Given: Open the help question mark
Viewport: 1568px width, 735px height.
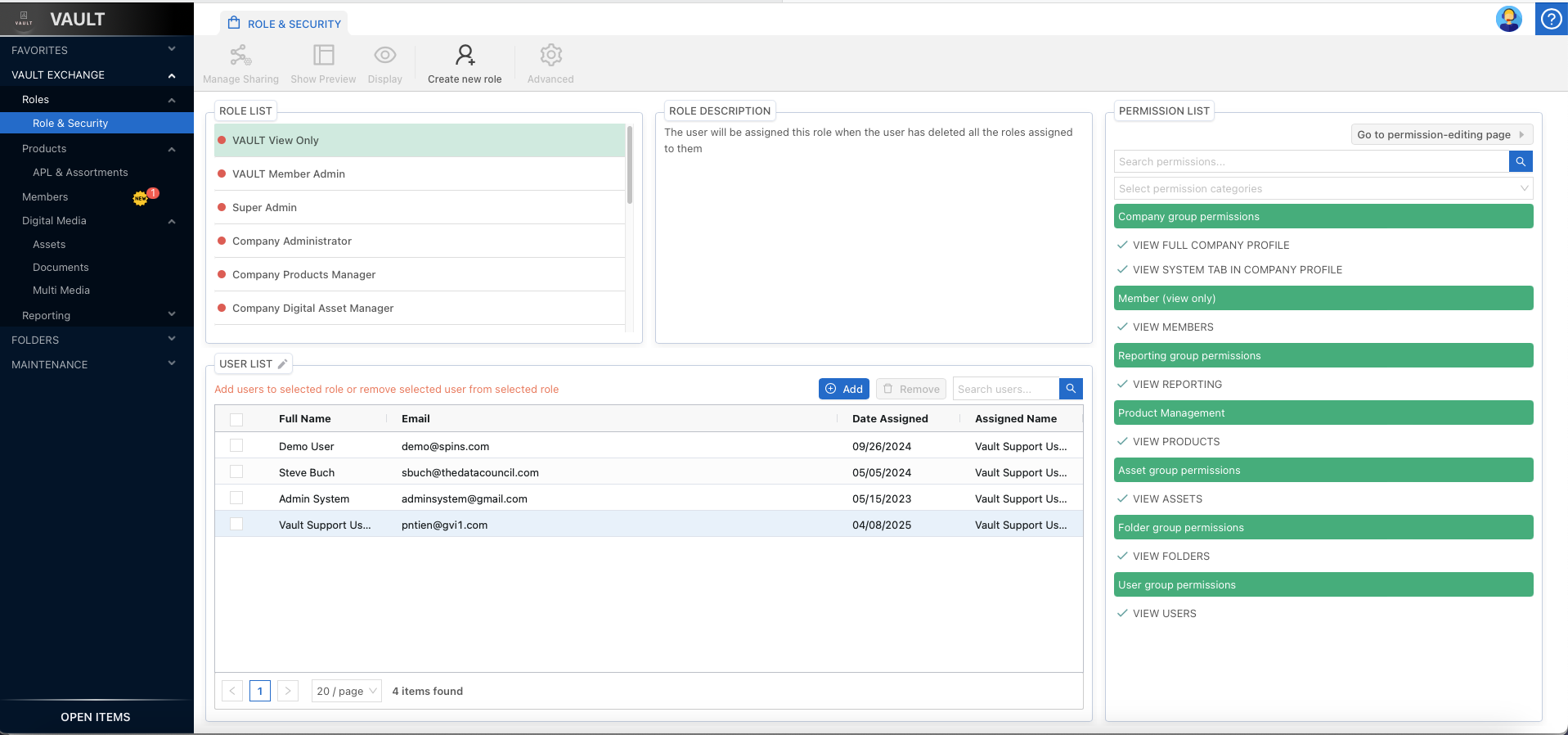Looking at the screenshot, I should click(x=1552, y=19).
